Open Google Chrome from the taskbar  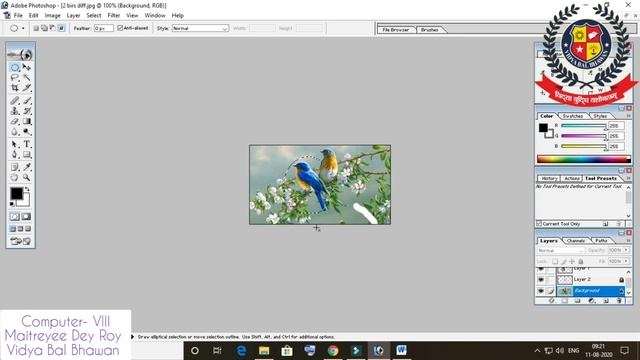click(x=333, y=351)
